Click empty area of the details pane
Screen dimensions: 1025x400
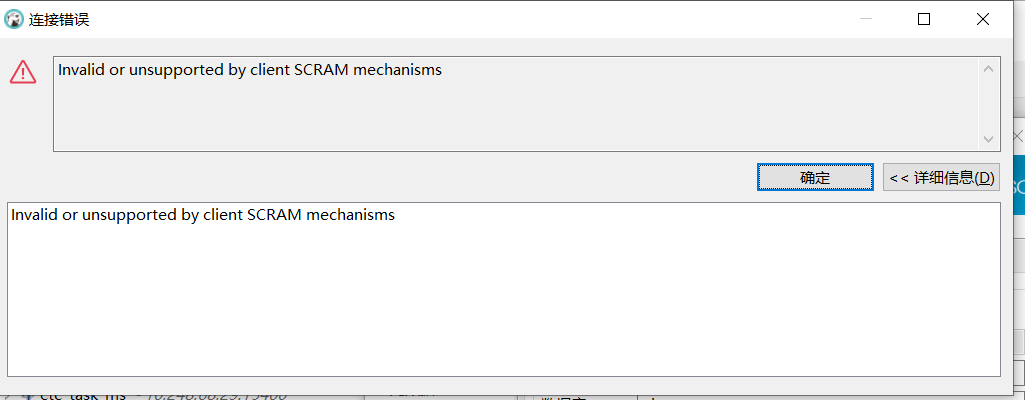coord(500,300)
